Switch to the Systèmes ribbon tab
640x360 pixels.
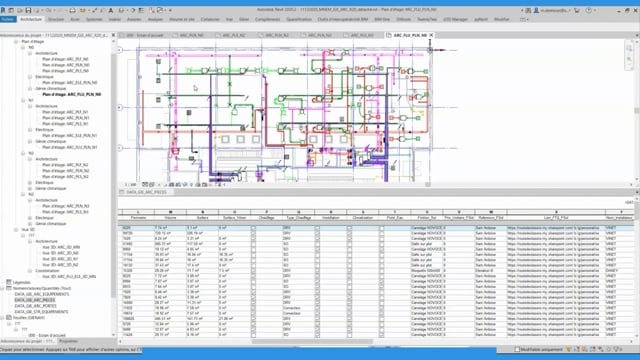(94, 19)
